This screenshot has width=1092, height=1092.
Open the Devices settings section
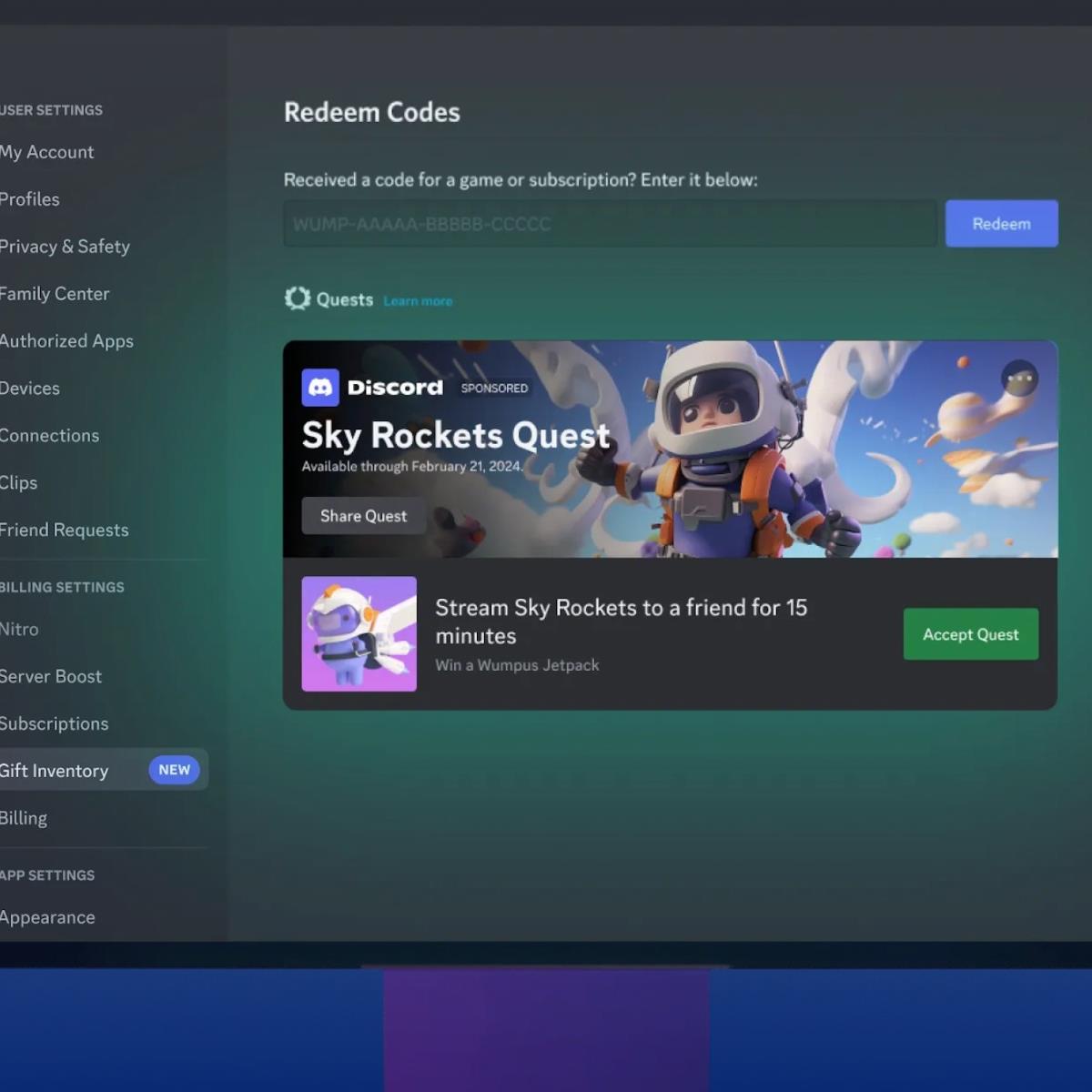tap(30, 389)
